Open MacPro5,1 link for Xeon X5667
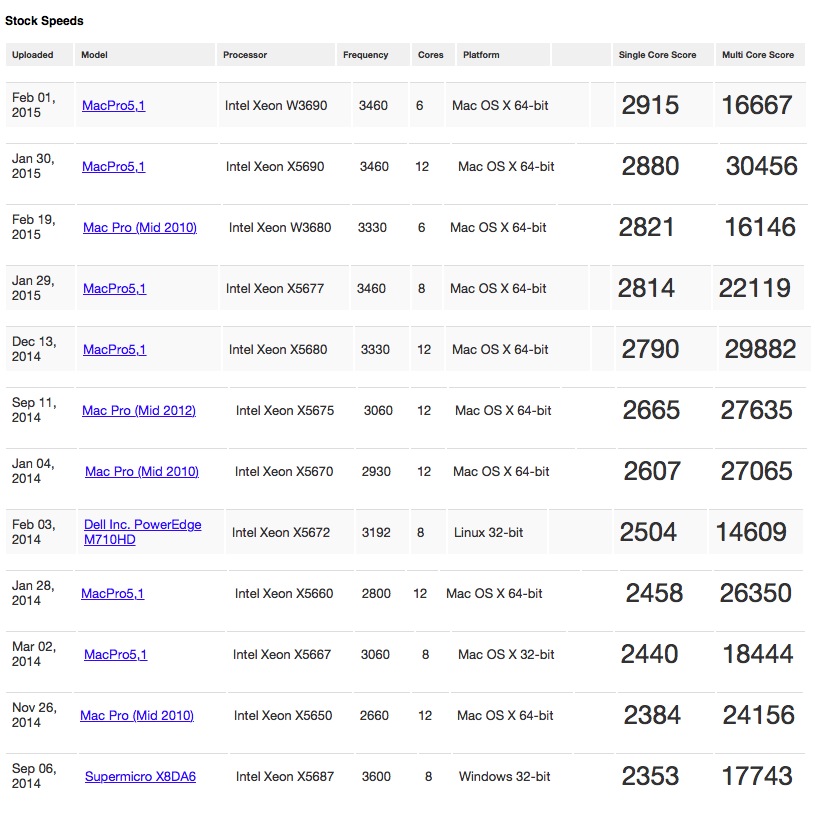The width and height of the screenshot is (815, 827). click(116, 655)
